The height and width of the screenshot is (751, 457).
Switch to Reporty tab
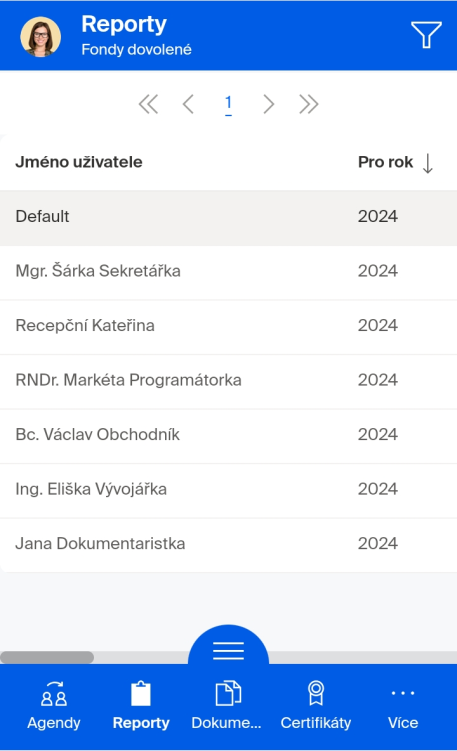tap(141, 705)
